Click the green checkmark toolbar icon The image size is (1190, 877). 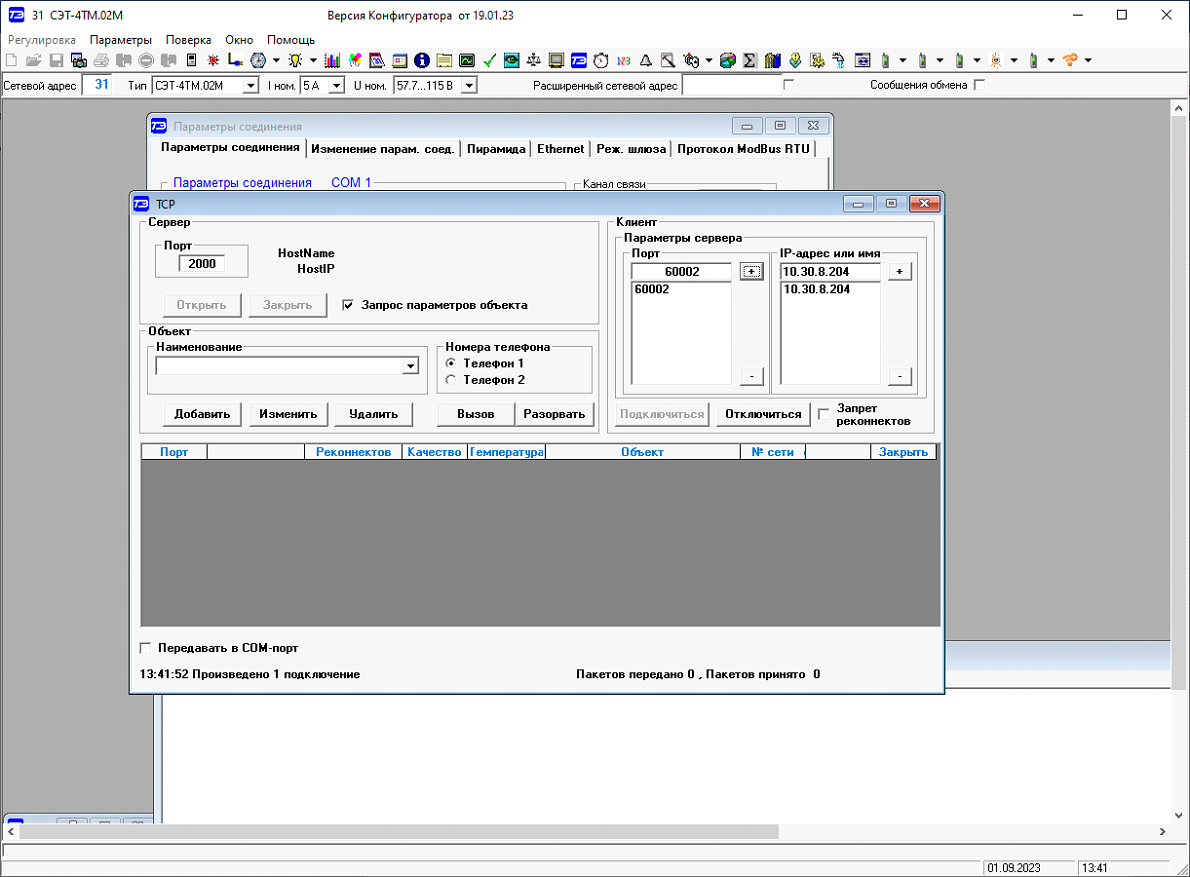[x=490, y=60]
